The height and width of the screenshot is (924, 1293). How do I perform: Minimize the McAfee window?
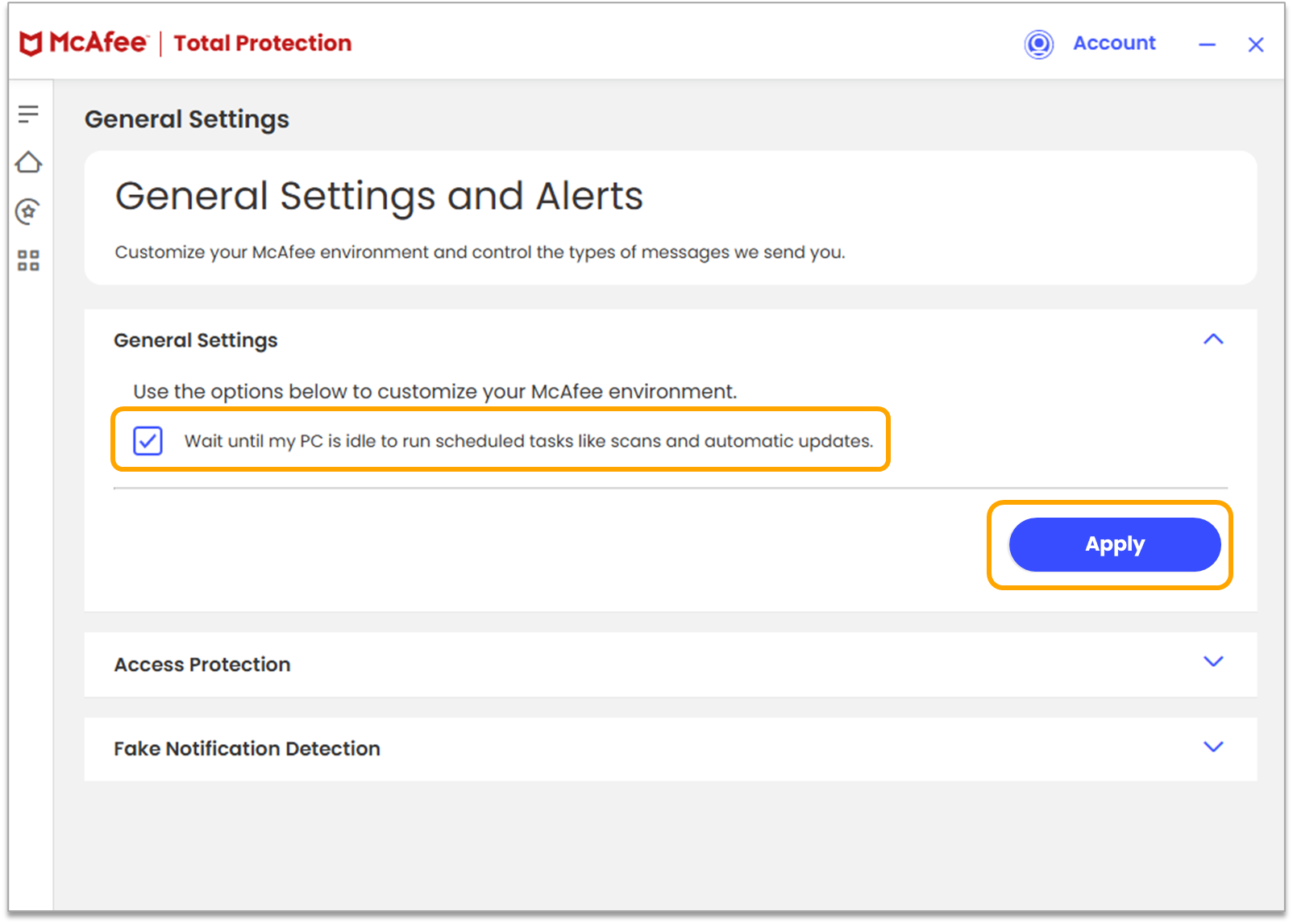tap(1207, 46)
